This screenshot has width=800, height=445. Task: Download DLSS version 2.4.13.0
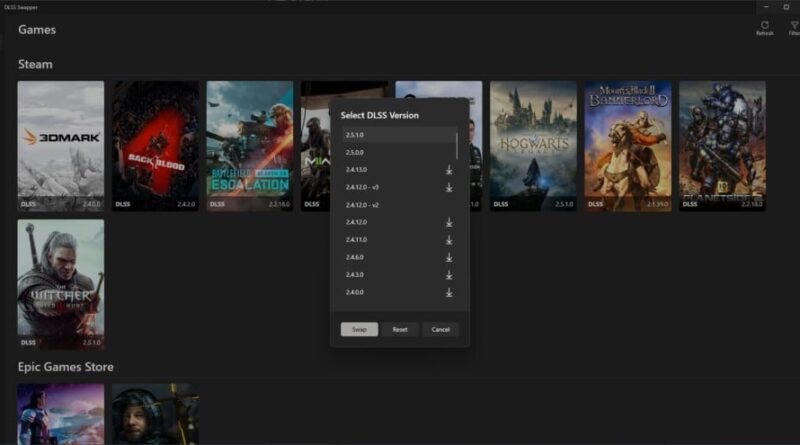point(449,170)
